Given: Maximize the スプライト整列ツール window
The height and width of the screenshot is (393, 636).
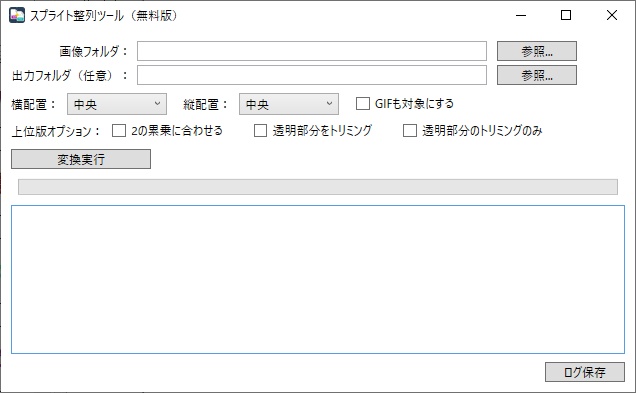Looking at the screenshot, I should [566, 15].
